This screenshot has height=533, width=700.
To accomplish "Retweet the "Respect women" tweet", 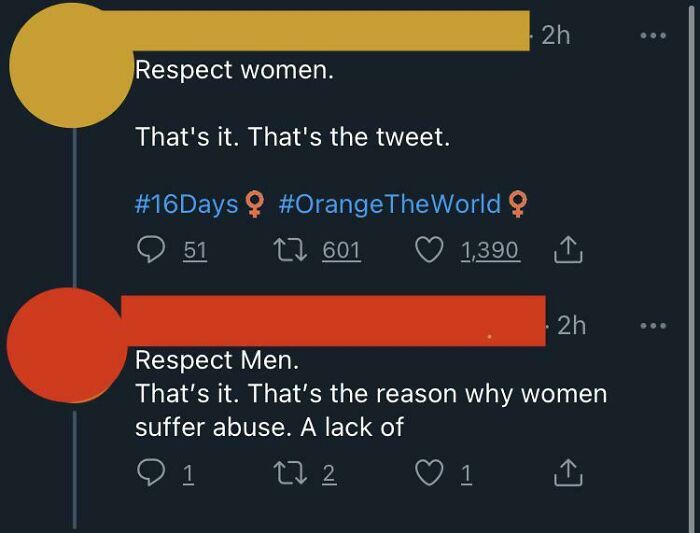I will tap(290, 250).
